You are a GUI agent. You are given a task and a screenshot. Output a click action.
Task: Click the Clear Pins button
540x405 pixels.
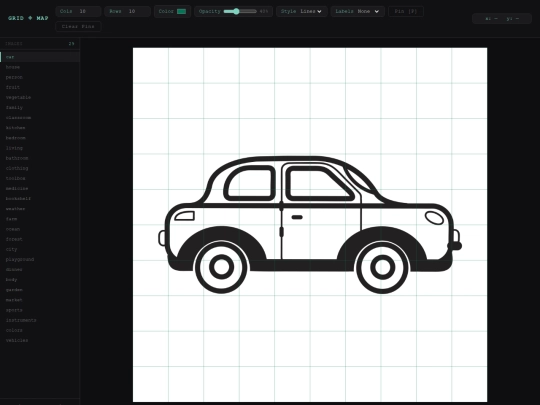[78, 27]
